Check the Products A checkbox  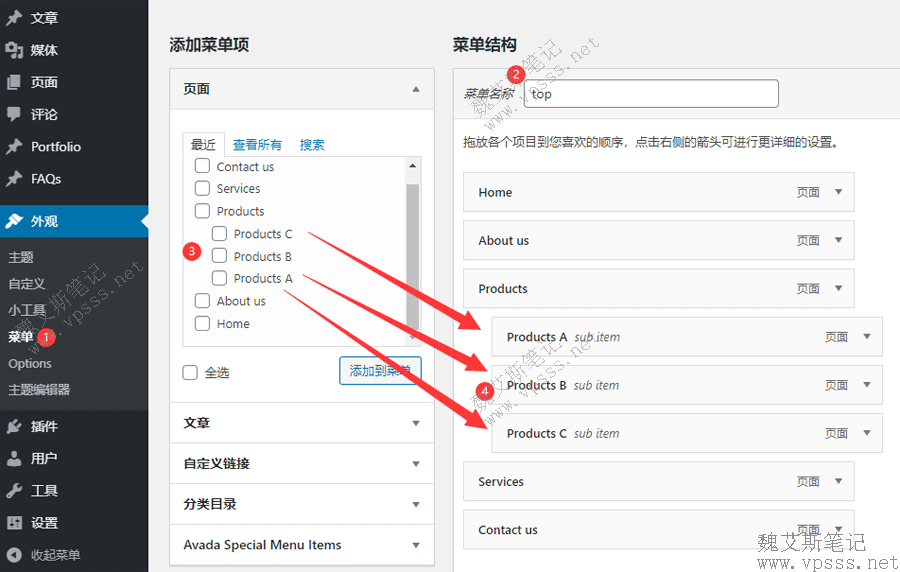click(219, 278)
